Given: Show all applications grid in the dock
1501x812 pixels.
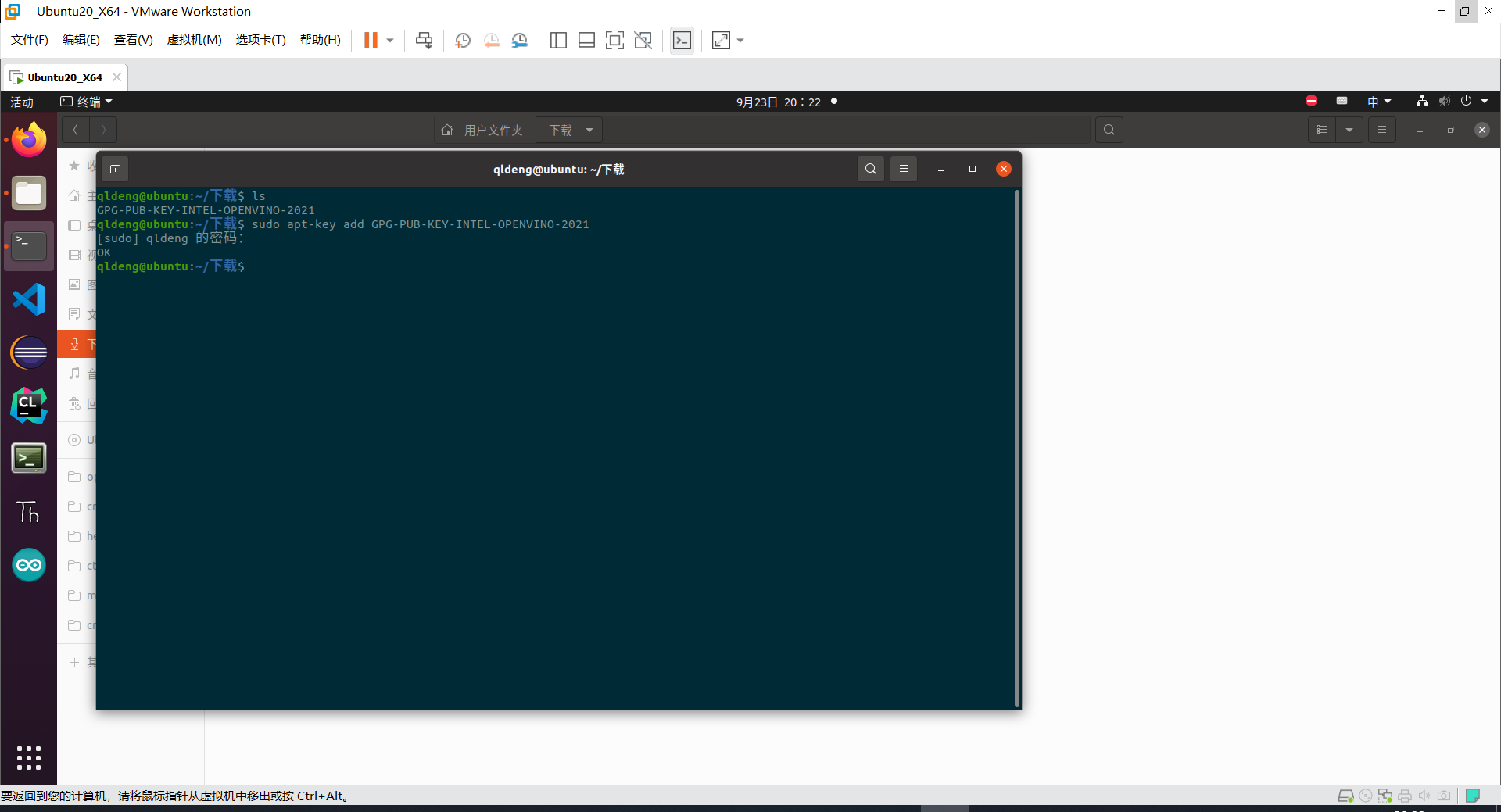Looking at the screenshot, I should pyautogui.click(x=29, y=758).
